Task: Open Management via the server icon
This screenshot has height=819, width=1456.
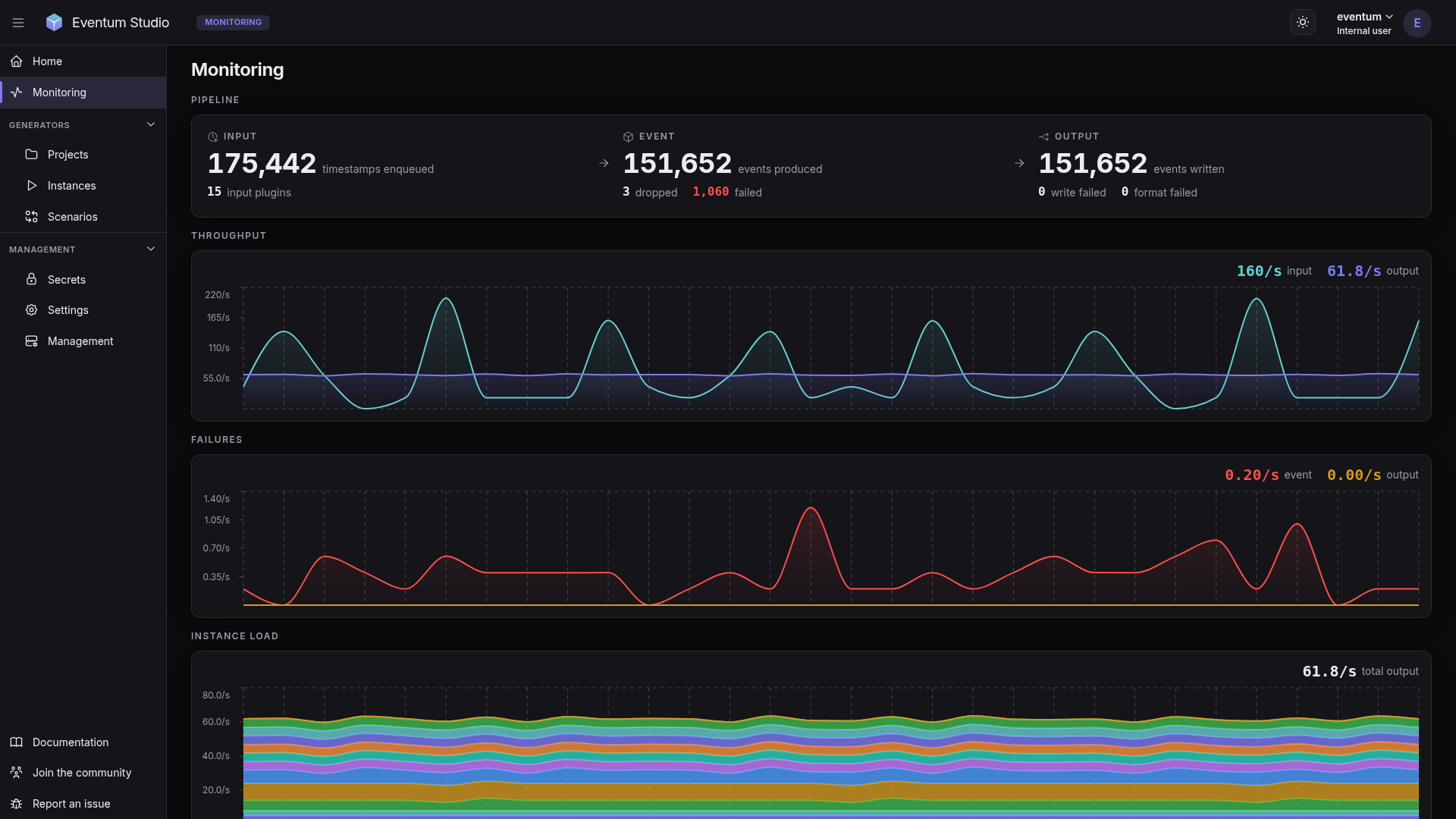Action: (x=31, y=341)
